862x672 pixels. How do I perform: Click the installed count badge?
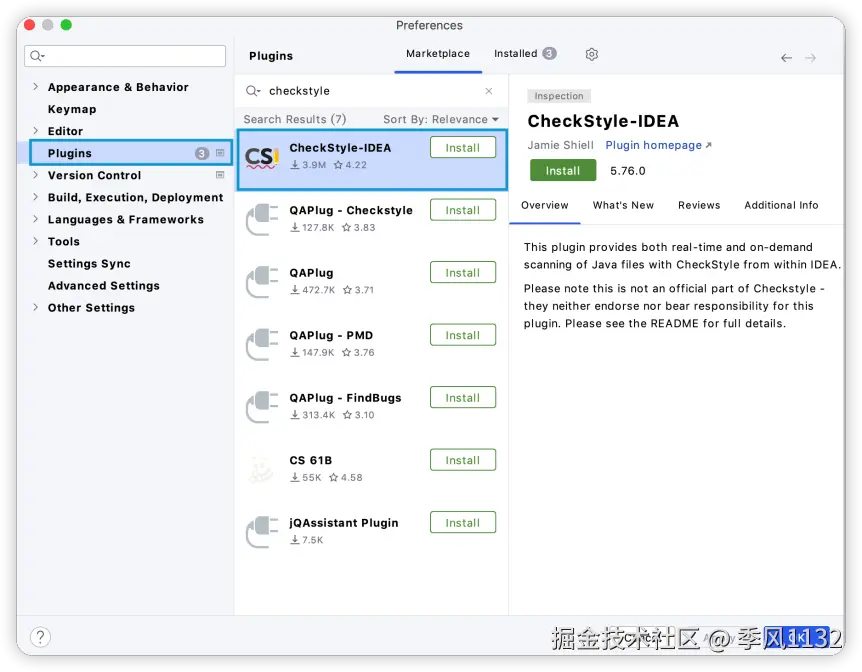tap(549, 53)
